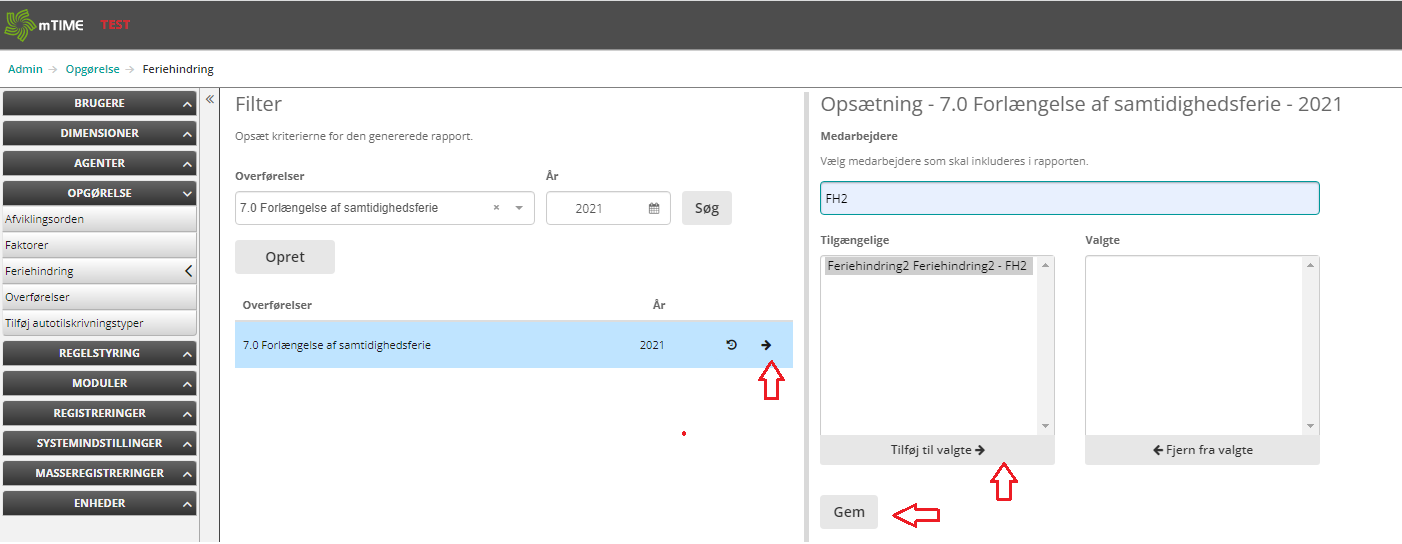Click the Opret button
The image size is (1402, 544).
(285, 257)
